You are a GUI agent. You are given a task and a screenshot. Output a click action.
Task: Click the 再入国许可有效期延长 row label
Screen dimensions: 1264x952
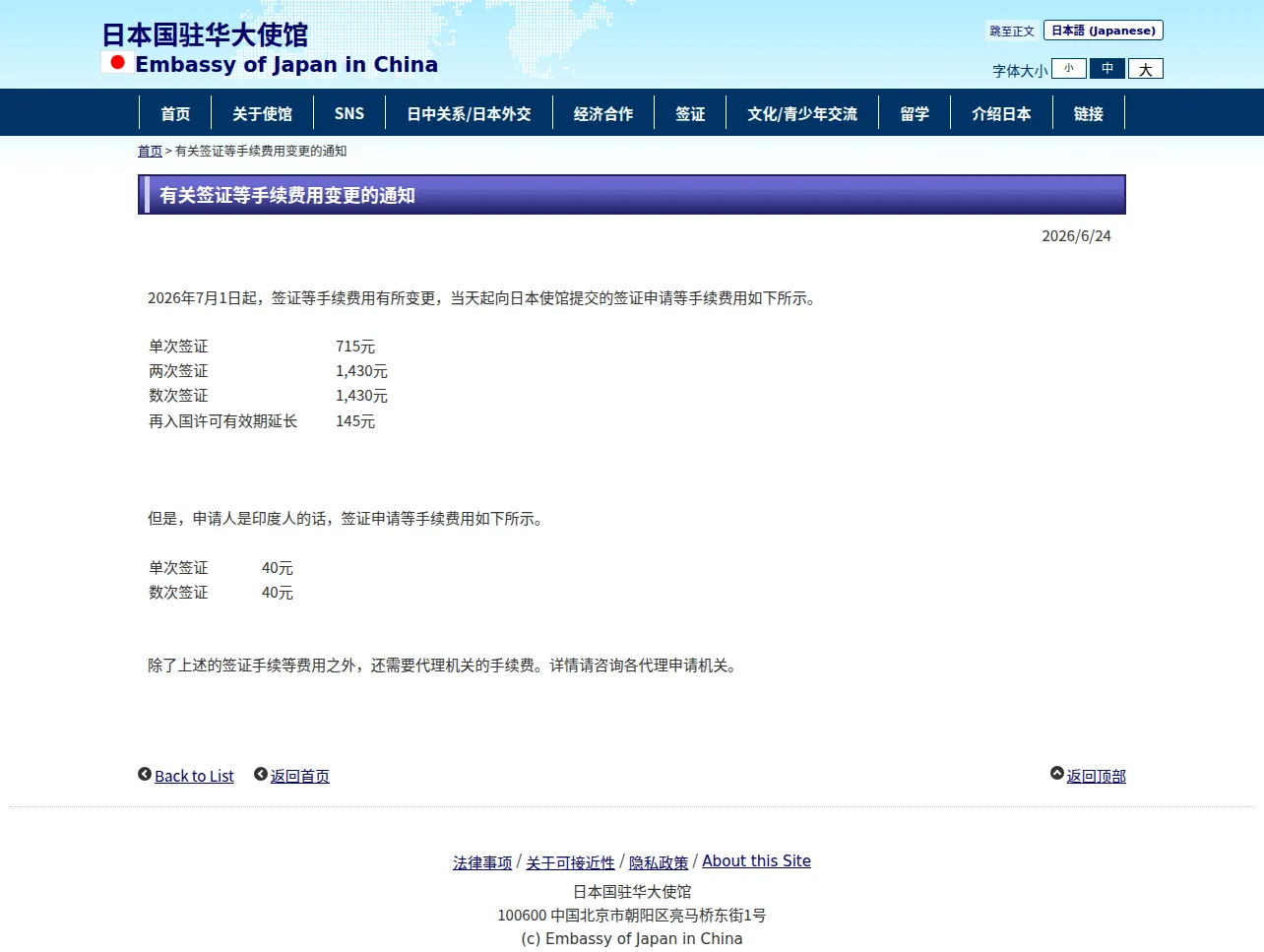click(x=222, y=421)
